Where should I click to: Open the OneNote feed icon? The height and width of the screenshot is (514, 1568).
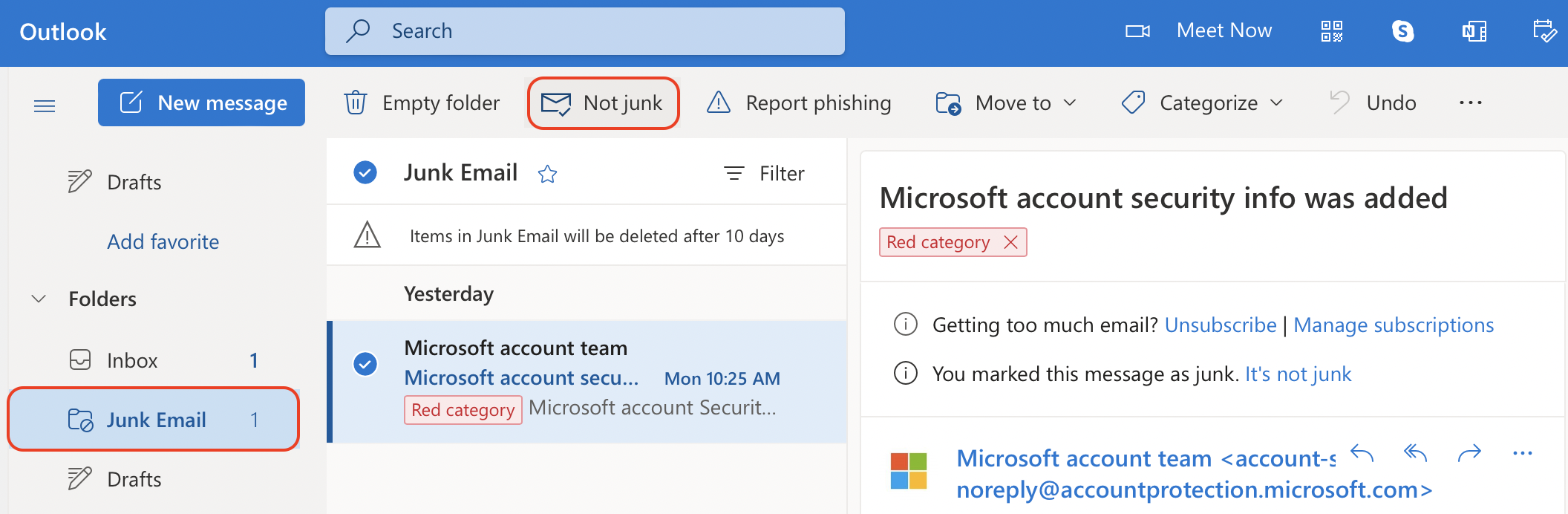[x=1474, y=31]
